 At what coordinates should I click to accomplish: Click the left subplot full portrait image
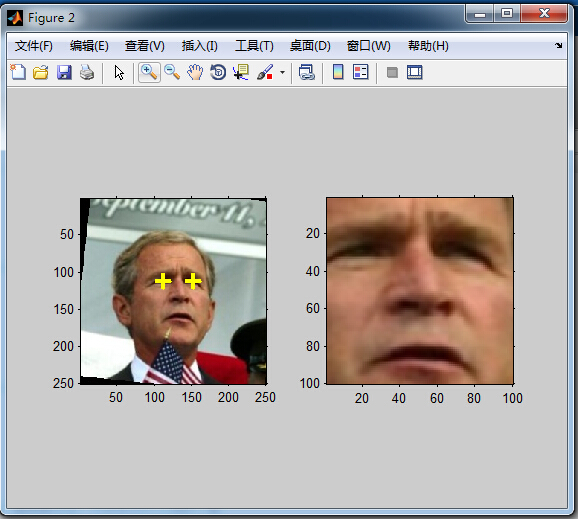click(x=173, y=291)
